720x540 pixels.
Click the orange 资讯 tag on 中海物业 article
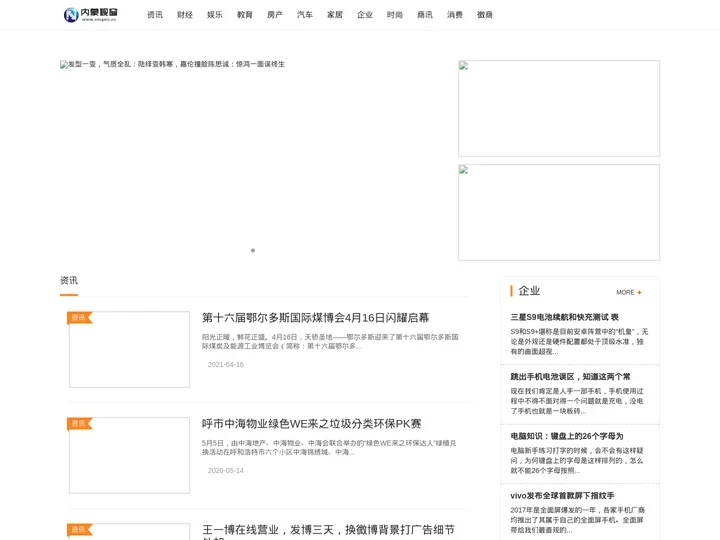click(79, 423)
